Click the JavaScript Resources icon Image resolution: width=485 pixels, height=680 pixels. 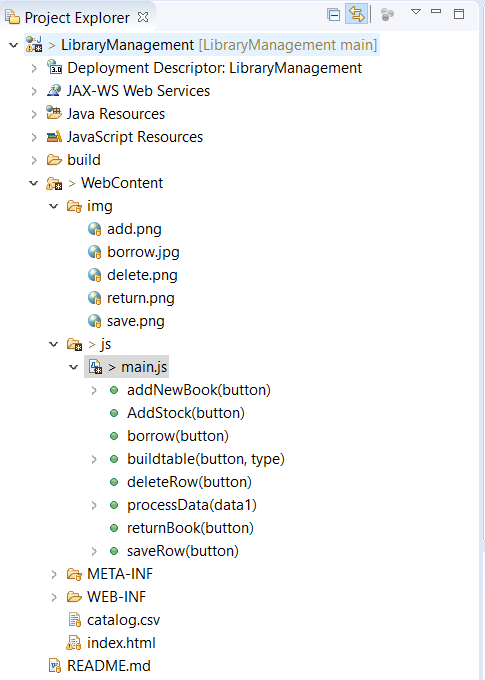click(x=54, y=137)
